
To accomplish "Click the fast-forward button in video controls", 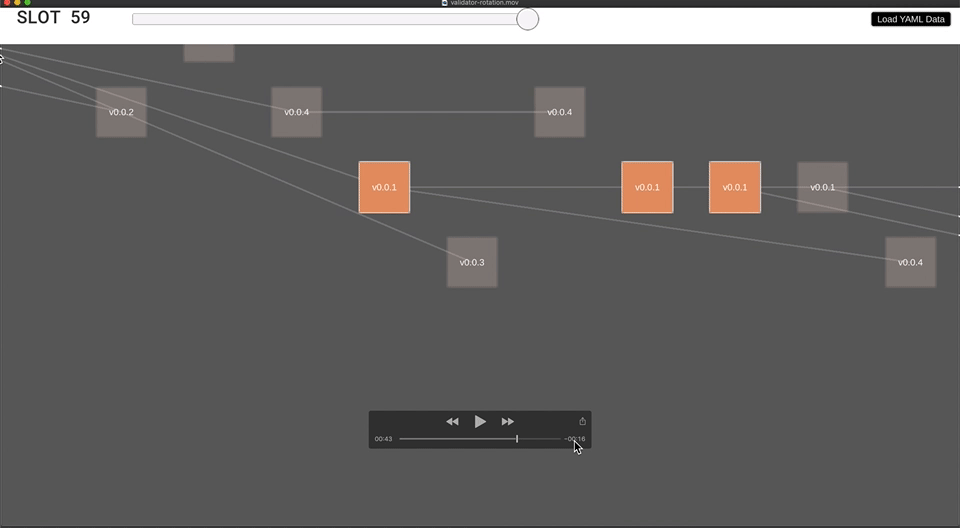I will click(x=508, y=421).
